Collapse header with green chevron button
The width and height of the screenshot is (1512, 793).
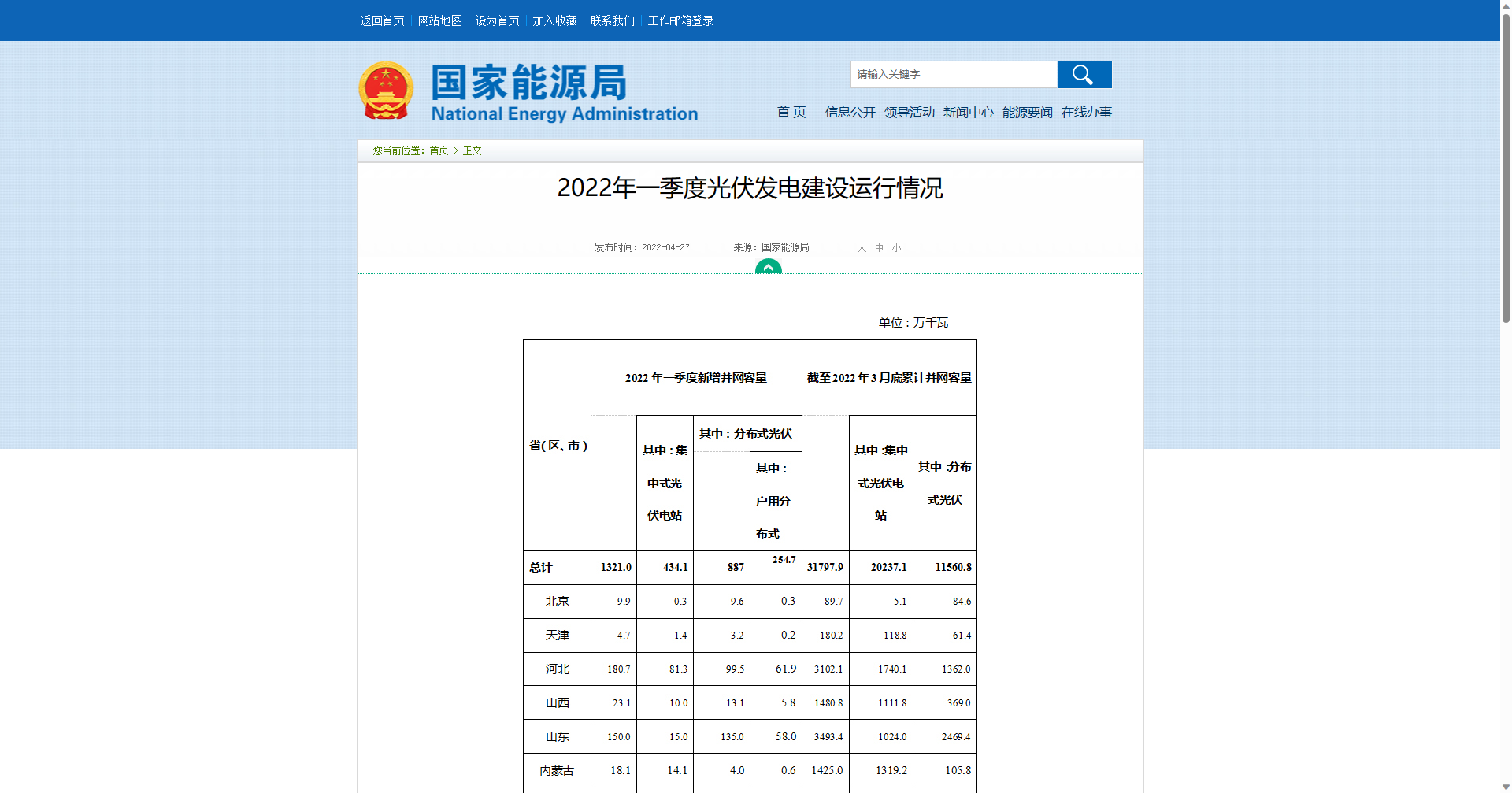pyautogui.click(x=768, y=268)
